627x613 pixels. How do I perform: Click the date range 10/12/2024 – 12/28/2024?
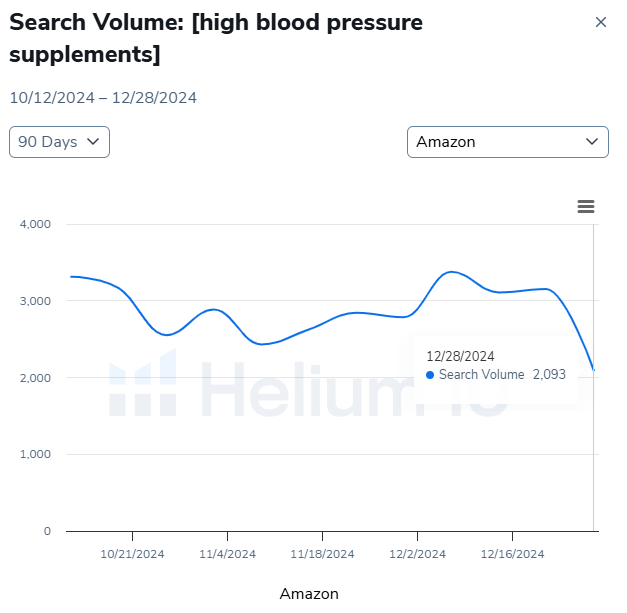point(103,98)
